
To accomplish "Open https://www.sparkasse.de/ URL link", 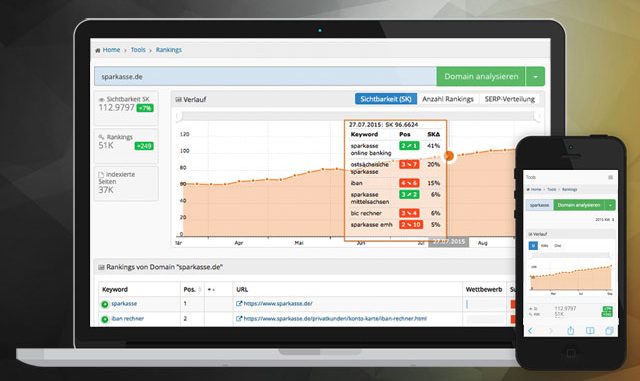I will pos(278,303).
